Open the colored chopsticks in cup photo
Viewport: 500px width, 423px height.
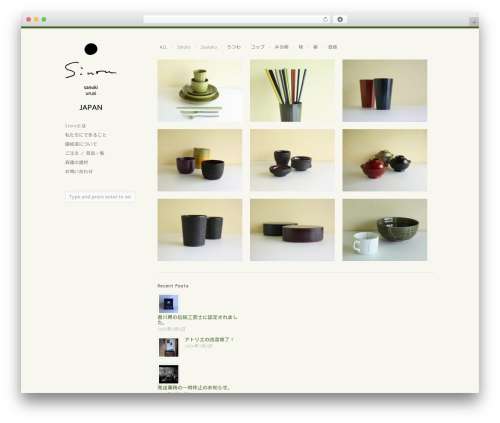(292, 91)
